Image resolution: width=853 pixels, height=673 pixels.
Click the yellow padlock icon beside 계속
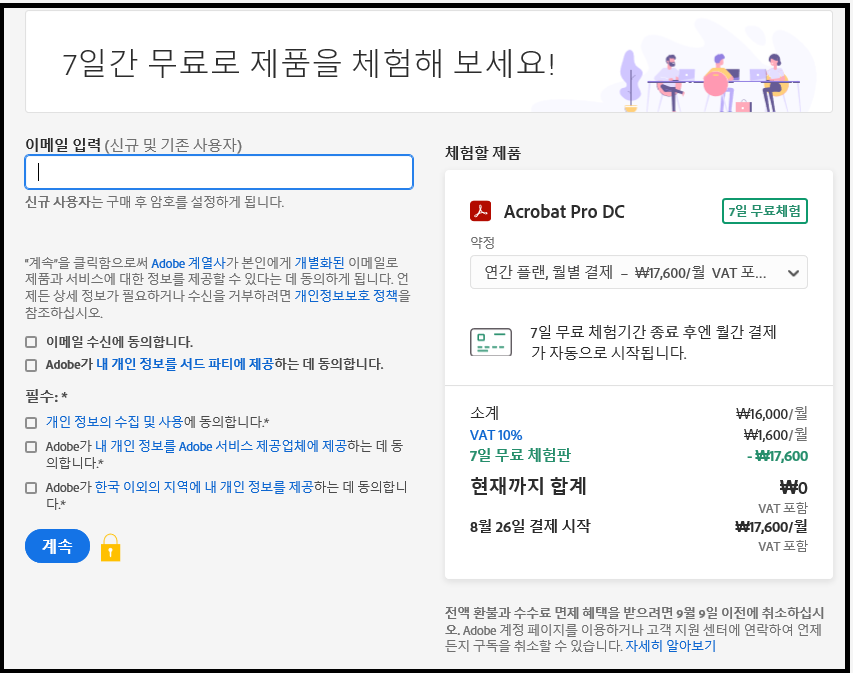tap(110, 547)
